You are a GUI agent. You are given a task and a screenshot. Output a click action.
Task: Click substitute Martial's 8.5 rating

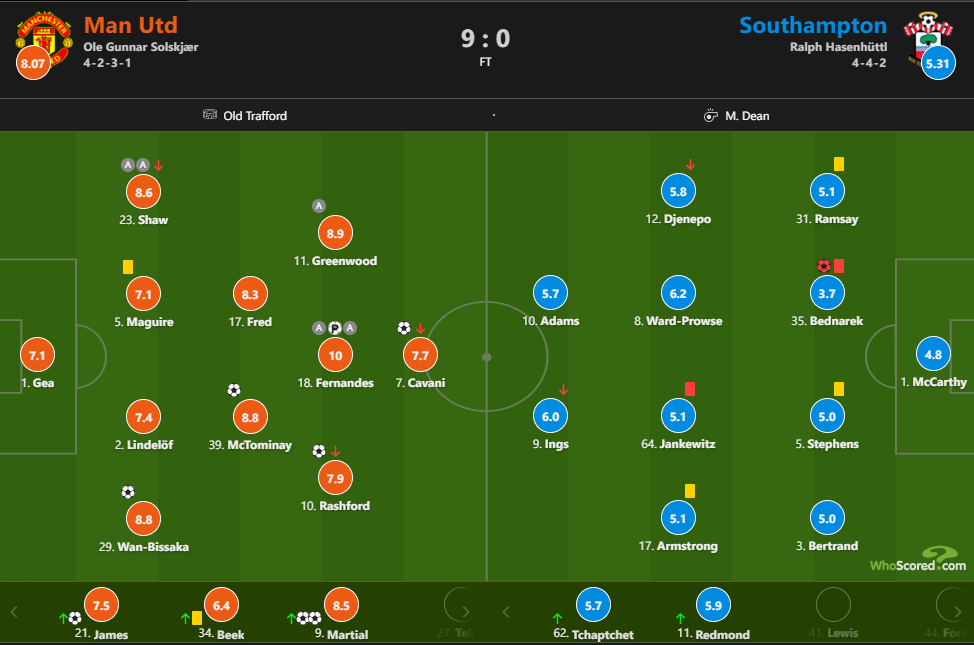pyautogui.click(x=341, y=605)
